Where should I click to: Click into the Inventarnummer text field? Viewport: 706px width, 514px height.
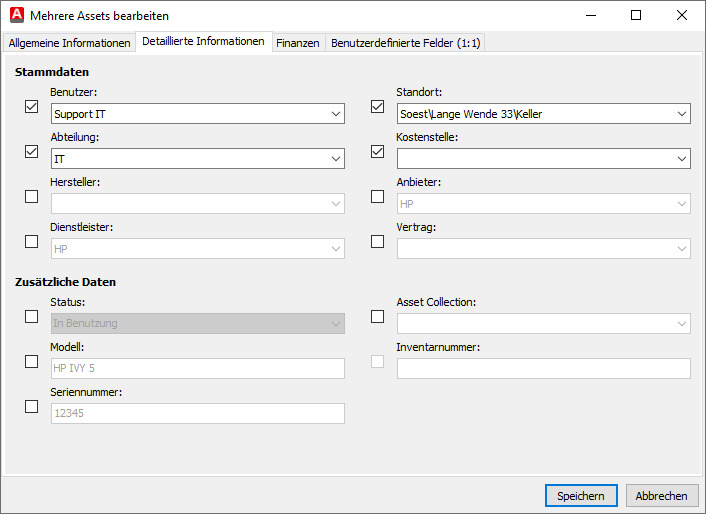click(x=543, y=369)
